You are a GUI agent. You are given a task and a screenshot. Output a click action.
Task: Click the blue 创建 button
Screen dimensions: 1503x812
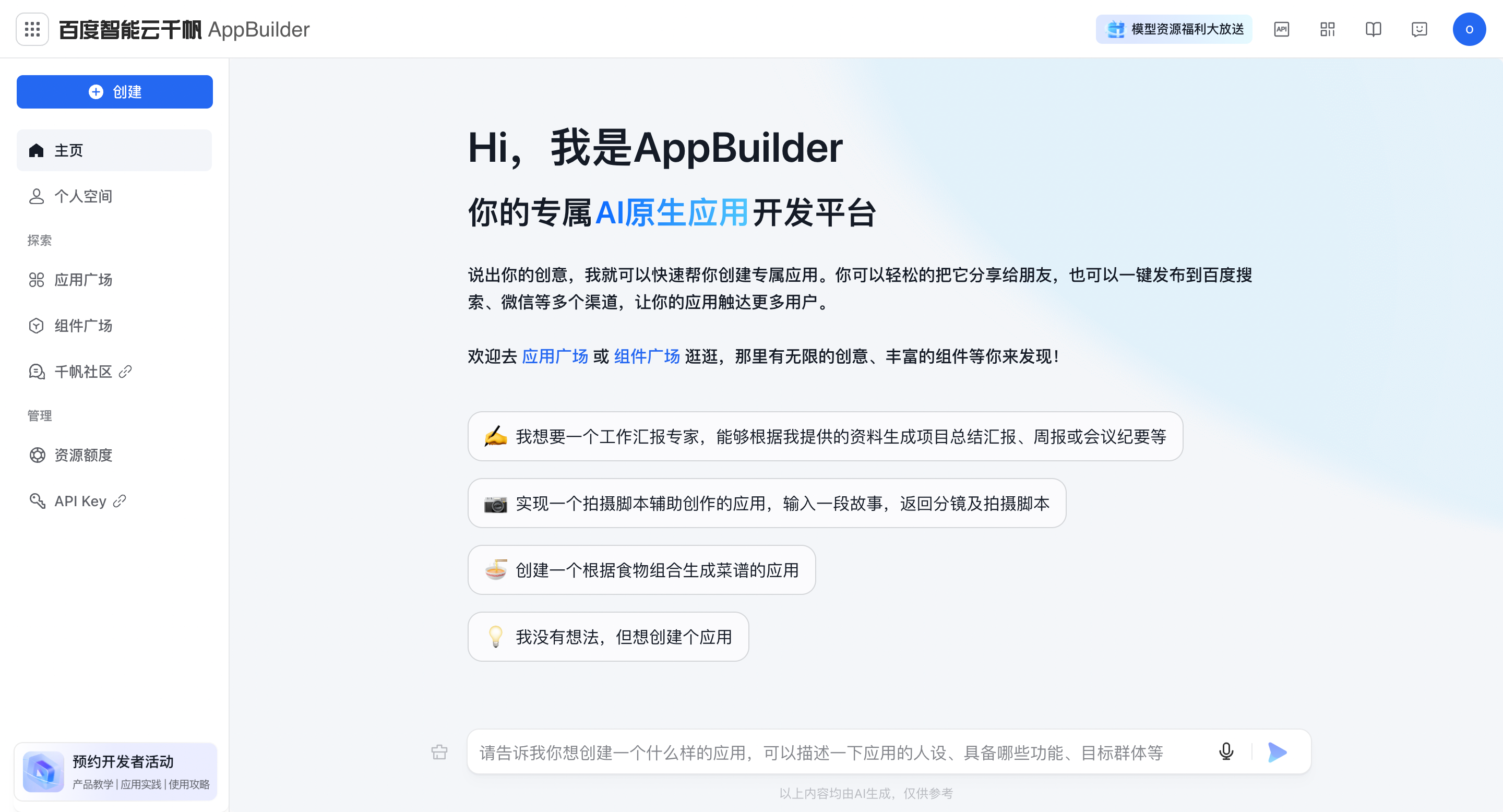(x=114, y=91)
